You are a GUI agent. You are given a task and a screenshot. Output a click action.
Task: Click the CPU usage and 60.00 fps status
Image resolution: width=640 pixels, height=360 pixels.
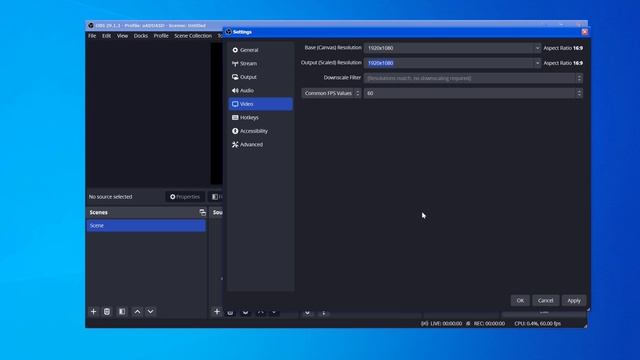[x=538, y=323]
